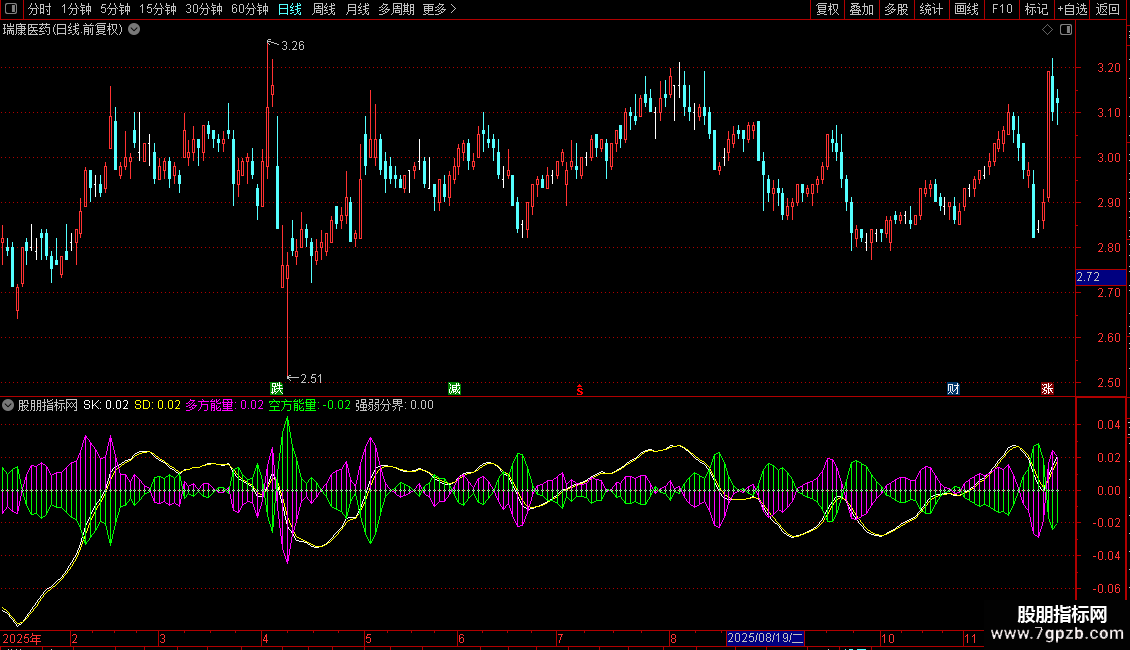Click the diamond marker icon
This screenshot has height=650, width=1130.
(1047, 30)
